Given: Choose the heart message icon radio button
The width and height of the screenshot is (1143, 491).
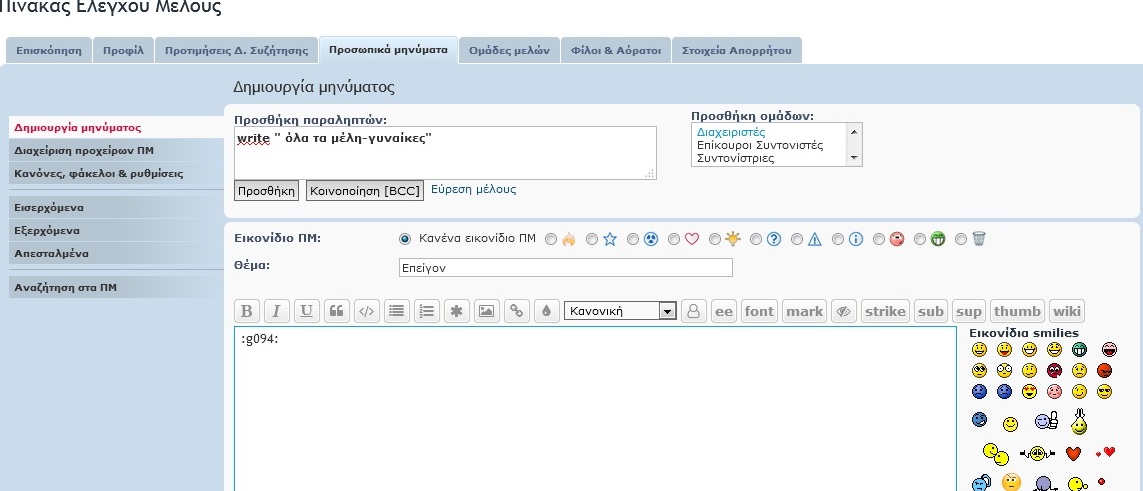Looking at the screenshot, I should pyautogui.click(x=674, y=239).
